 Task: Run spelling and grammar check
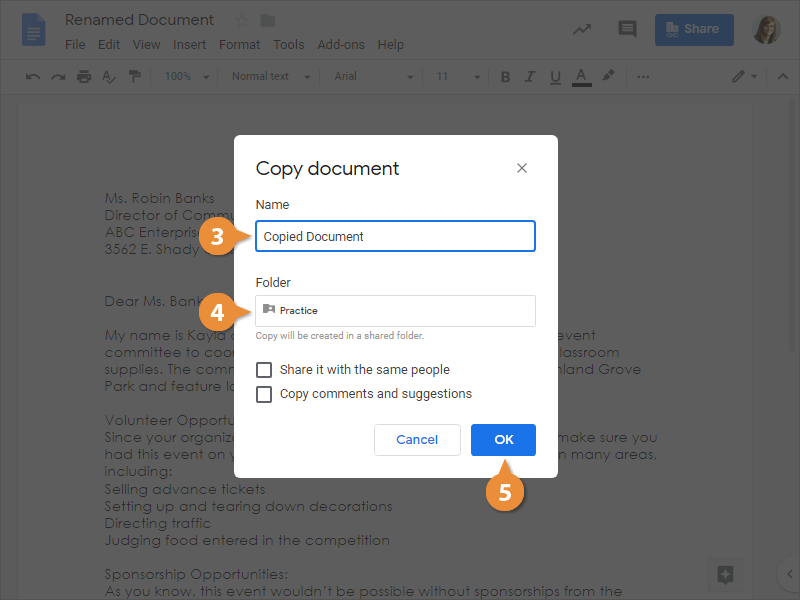tap(109, 77)
